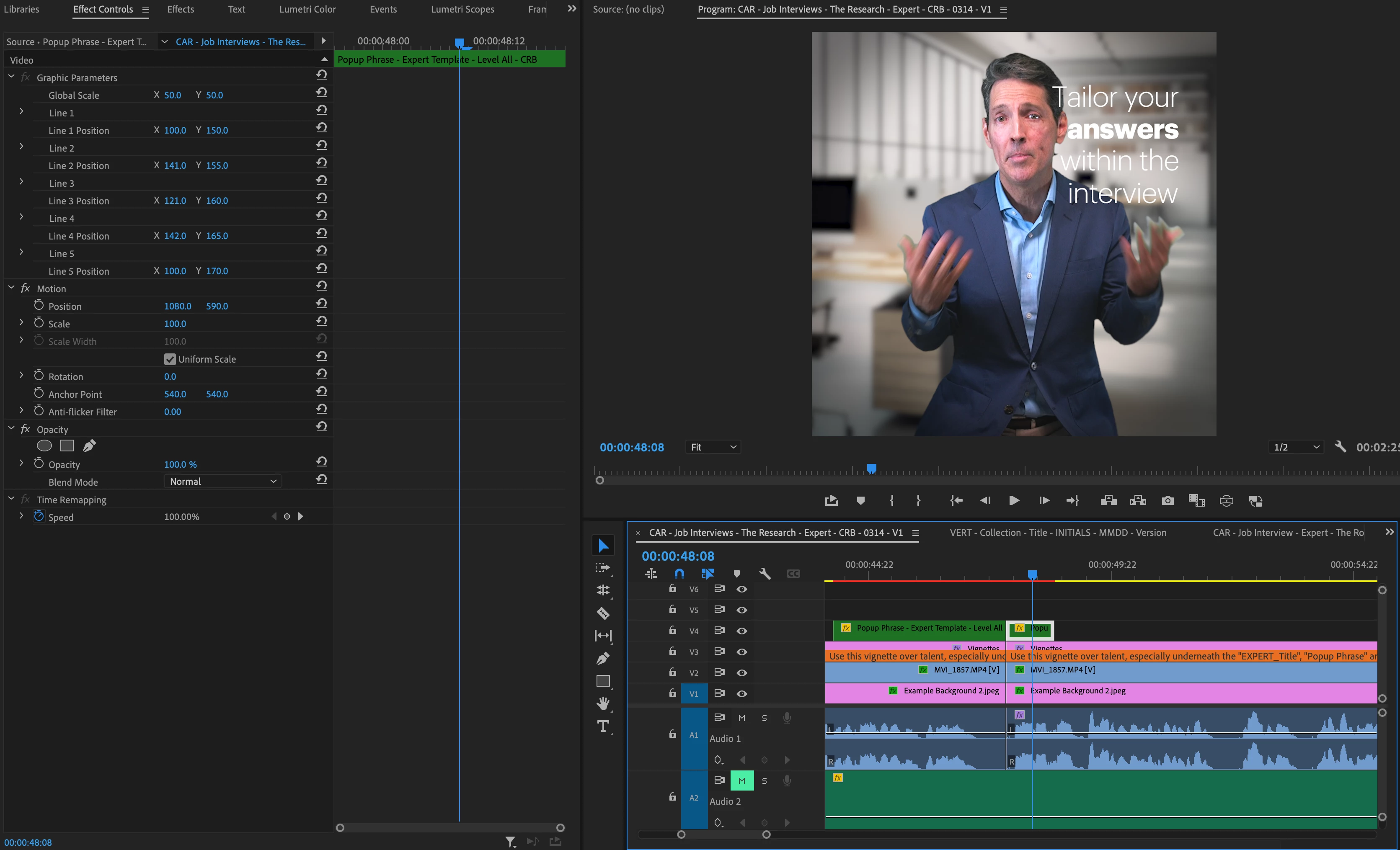This screenshot has width=1400, height=850.
Task: Select the Type tool
Action: [603, 726]
